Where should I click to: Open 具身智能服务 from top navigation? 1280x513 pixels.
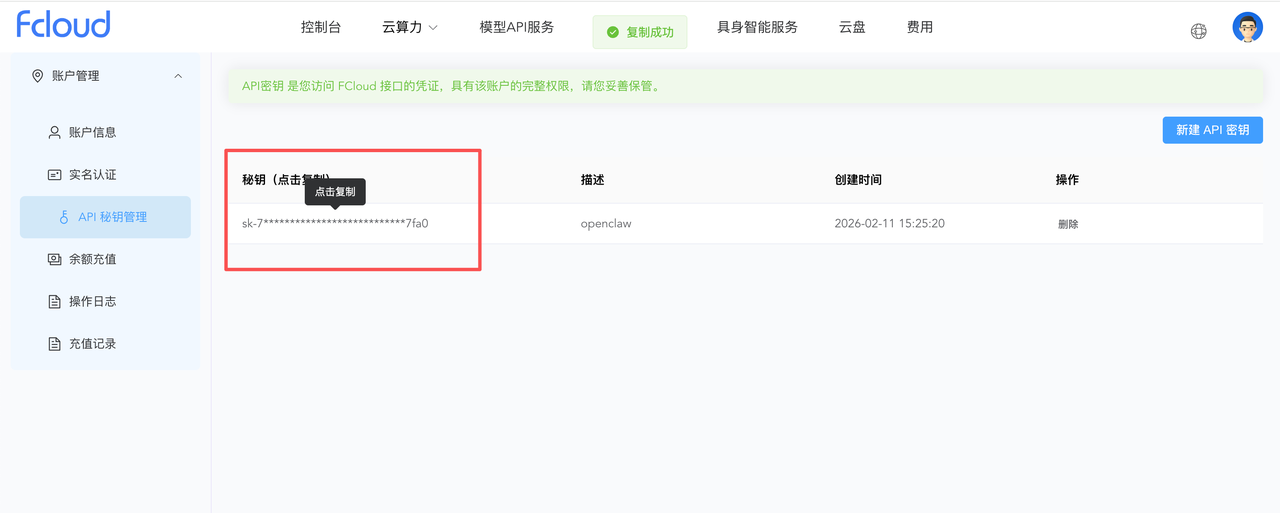click(757, 27)
